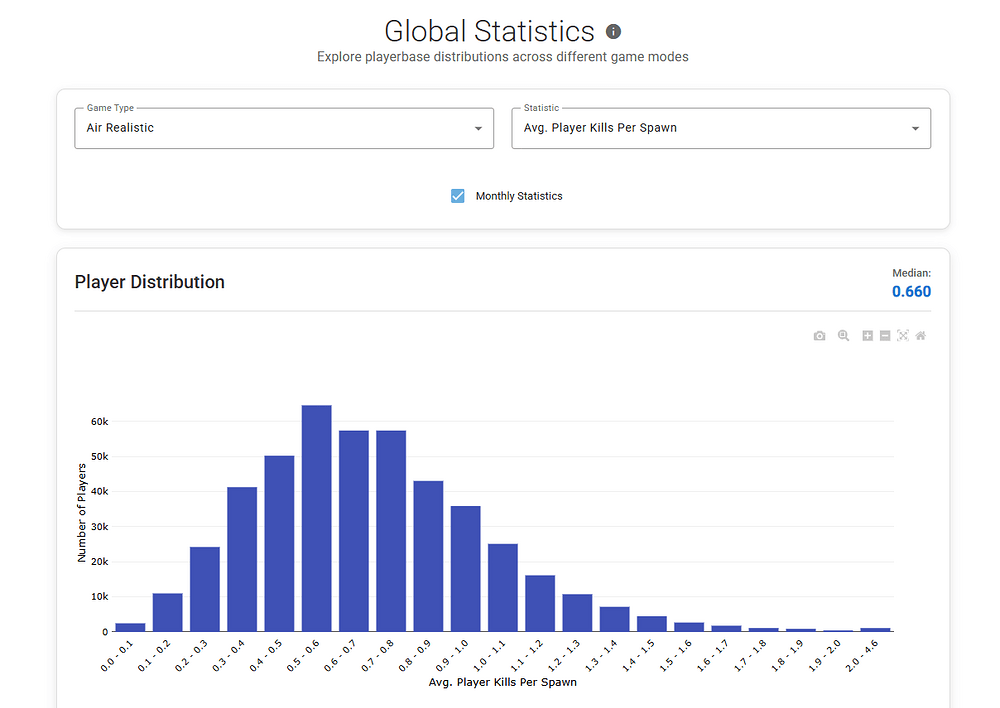The height and width of the screenshot is (708, 1000).
Task: Download the plot as PNG via camera icon
Action: pos(819,336)
